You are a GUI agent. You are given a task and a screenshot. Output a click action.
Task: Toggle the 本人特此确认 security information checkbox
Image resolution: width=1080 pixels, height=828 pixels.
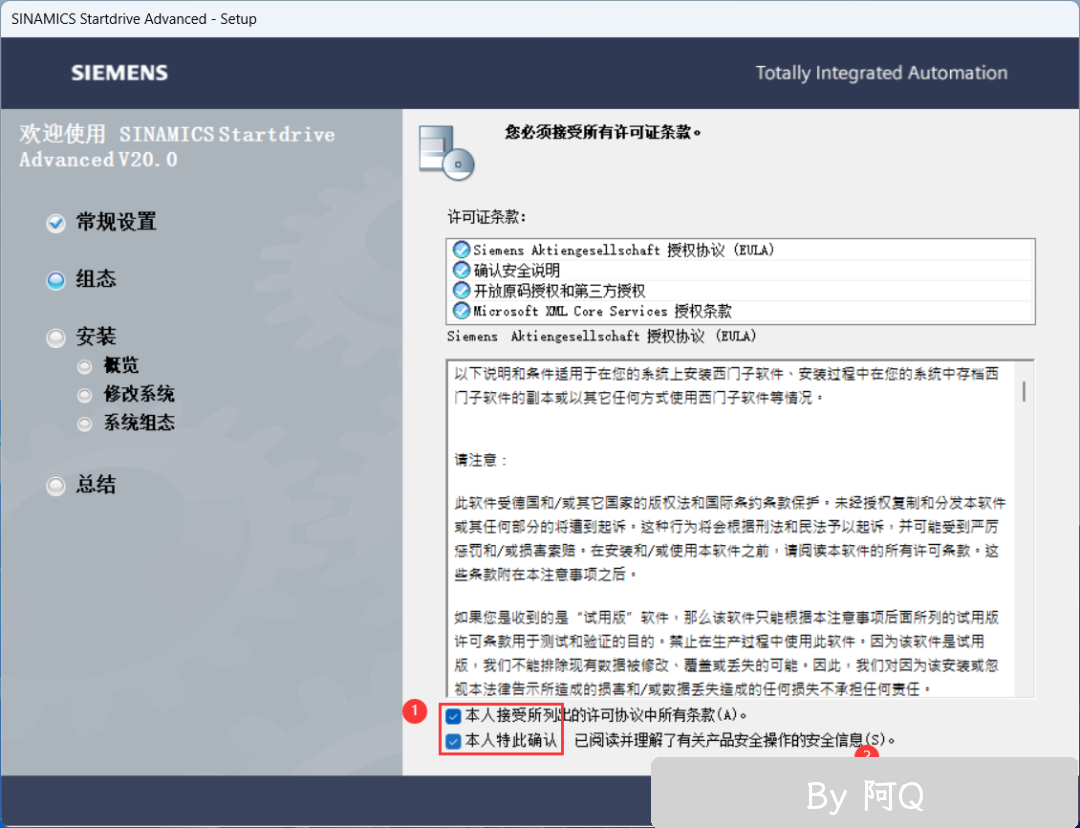pos(453,741)
